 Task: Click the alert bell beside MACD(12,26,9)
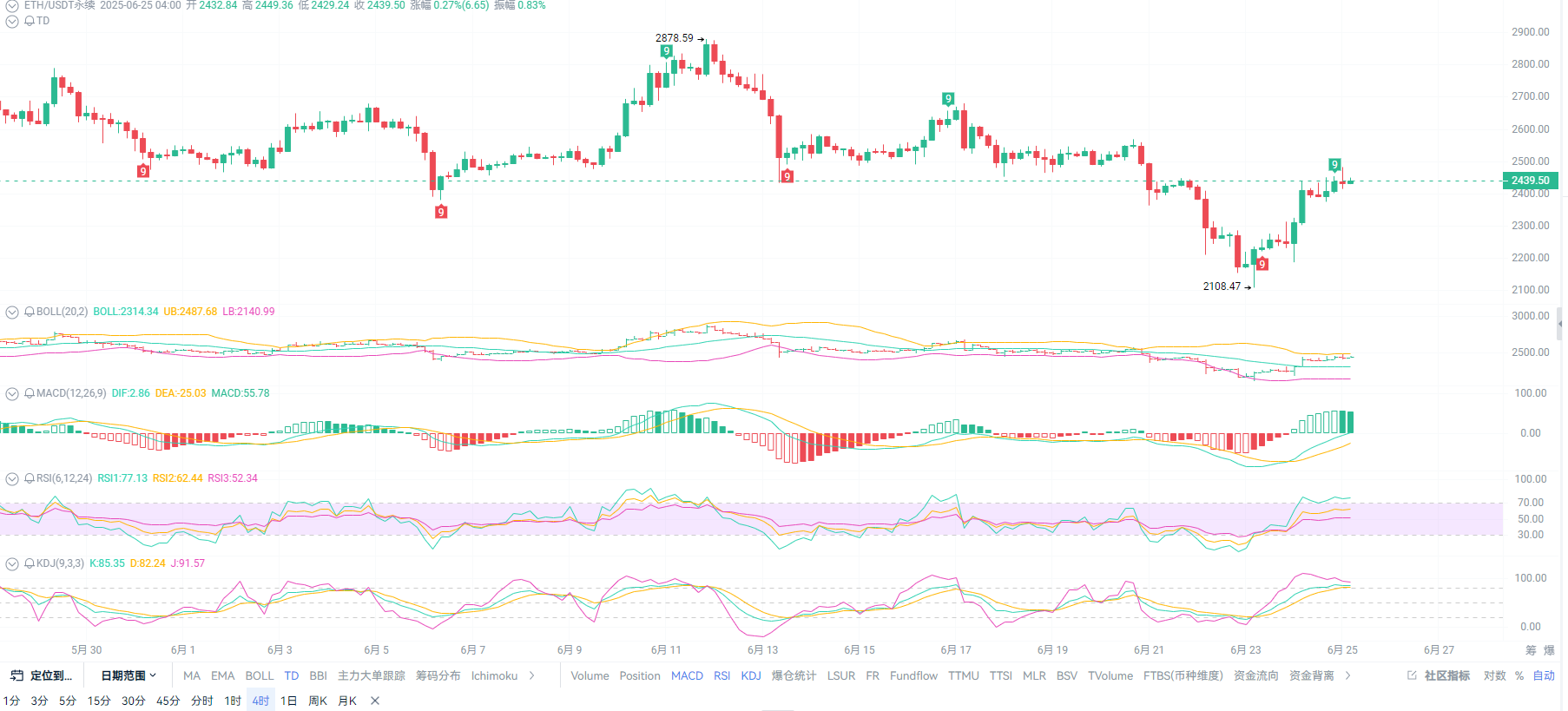30,393
